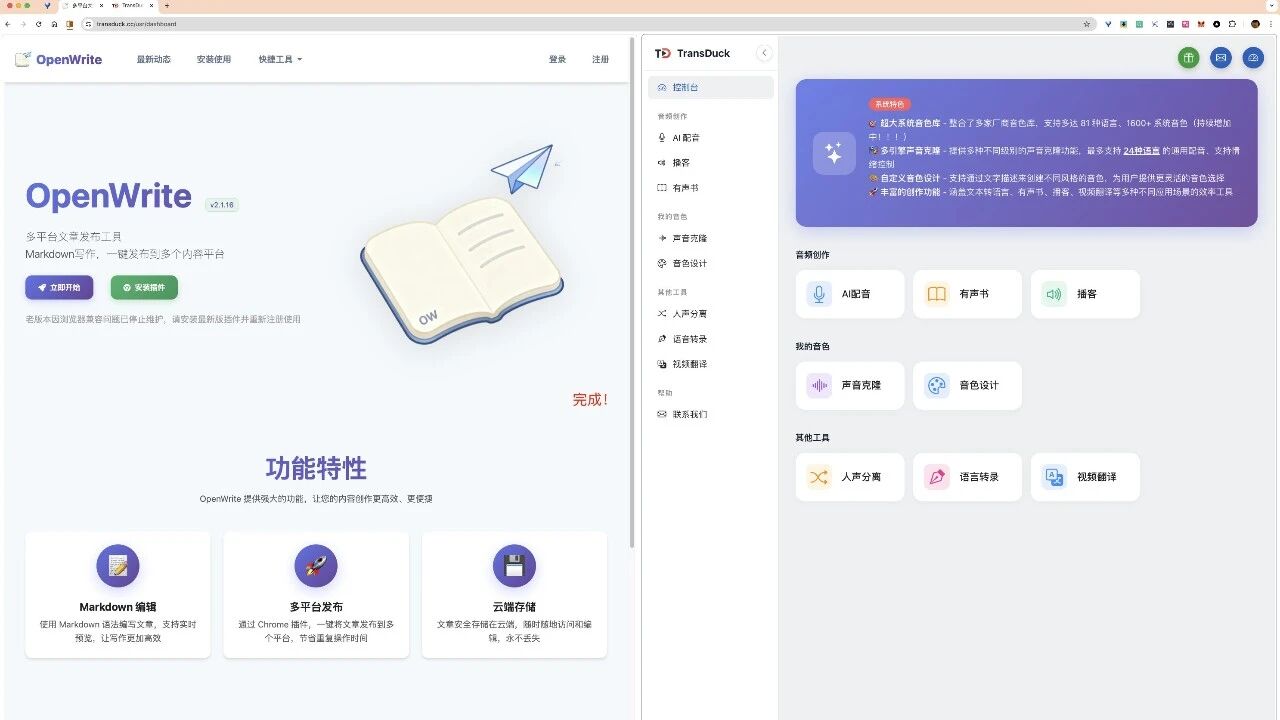The height and width of the screenshot is (720, 1280).
Task: Click the 功能特性 heading
Action: click(x=316, y=468)
